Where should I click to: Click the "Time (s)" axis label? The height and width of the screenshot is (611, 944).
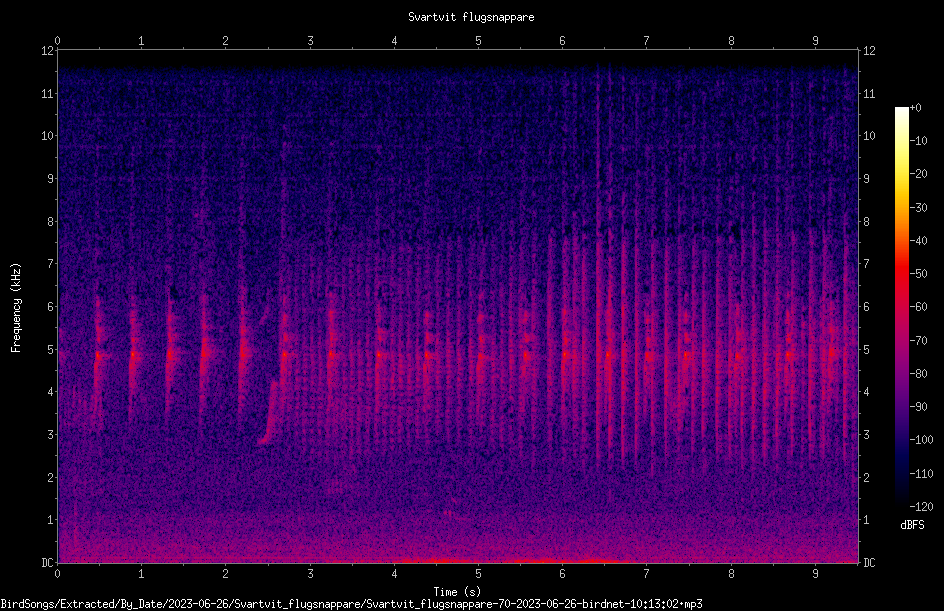click(457, 591)
